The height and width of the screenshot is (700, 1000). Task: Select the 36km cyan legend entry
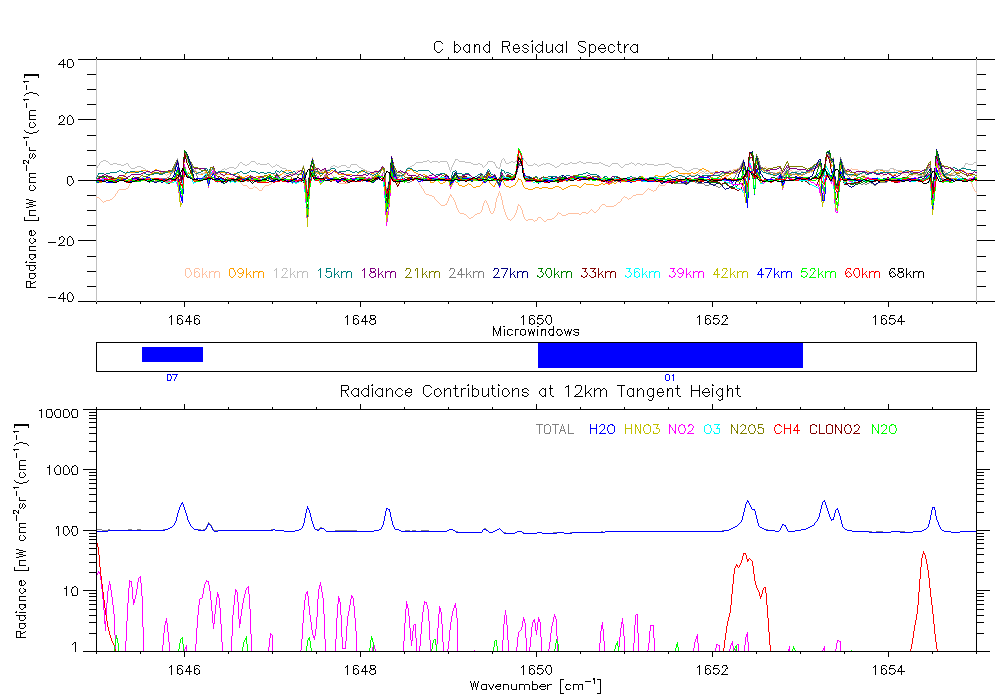(x=643, y=273)
